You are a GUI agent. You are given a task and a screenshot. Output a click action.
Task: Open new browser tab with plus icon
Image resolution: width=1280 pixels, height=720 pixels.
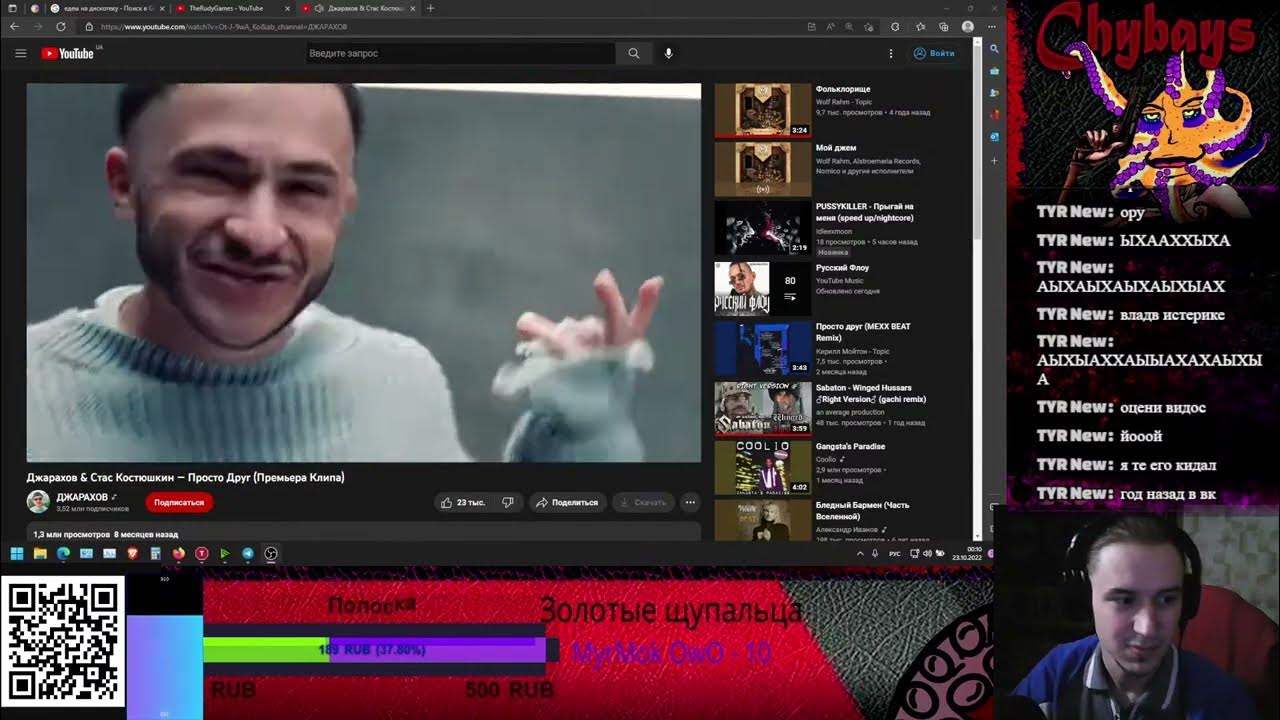[x=431, y=8]
